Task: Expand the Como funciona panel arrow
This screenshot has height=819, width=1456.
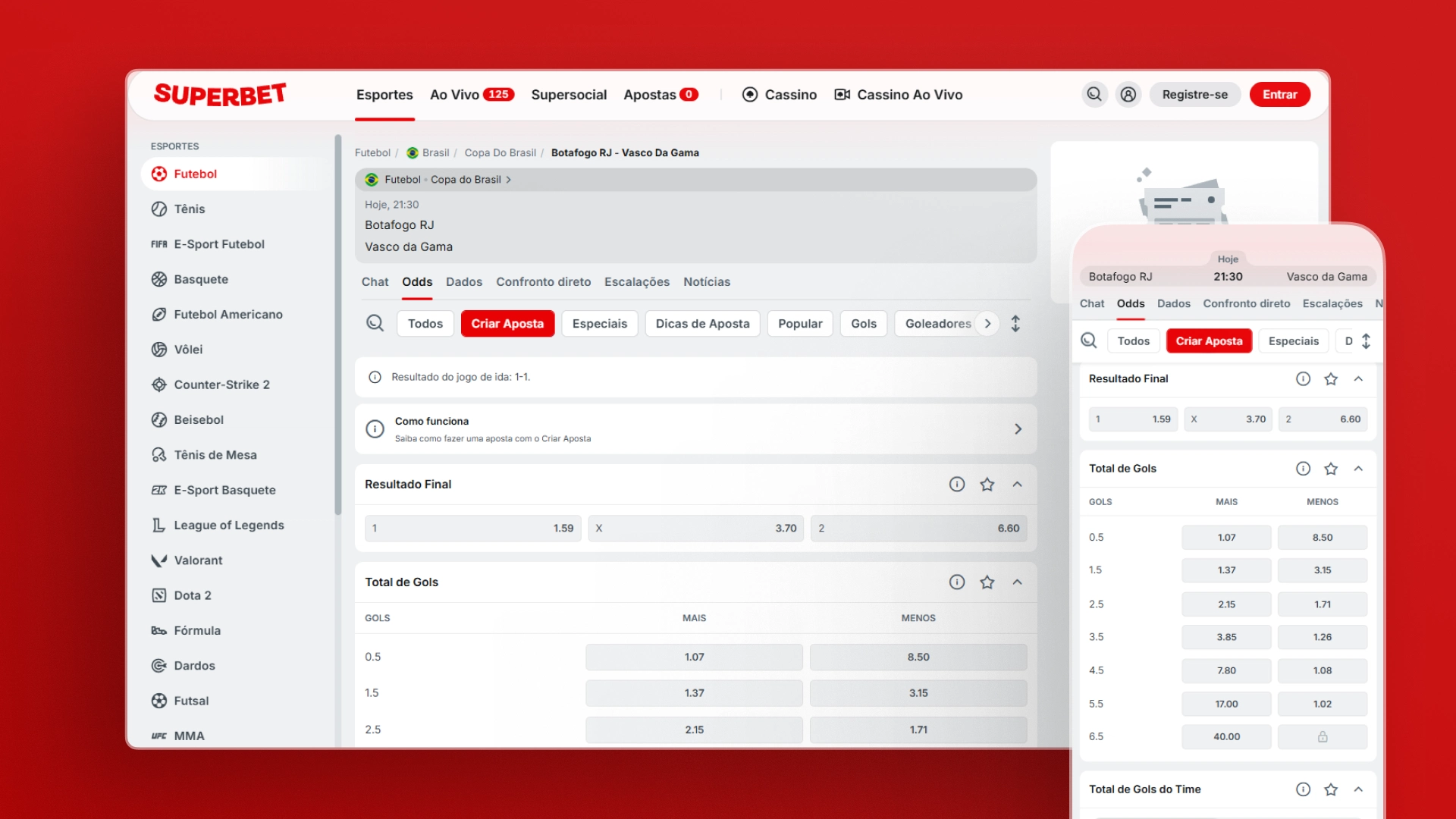Action: tap(1018, 429)
